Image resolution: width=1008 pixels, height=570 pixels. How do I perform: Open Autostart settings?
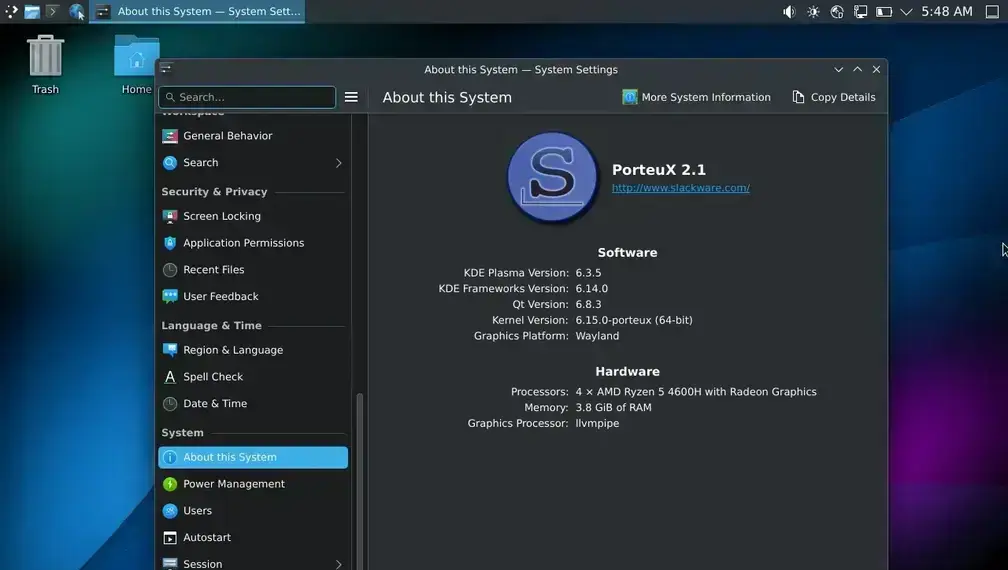tap(253, 537)
